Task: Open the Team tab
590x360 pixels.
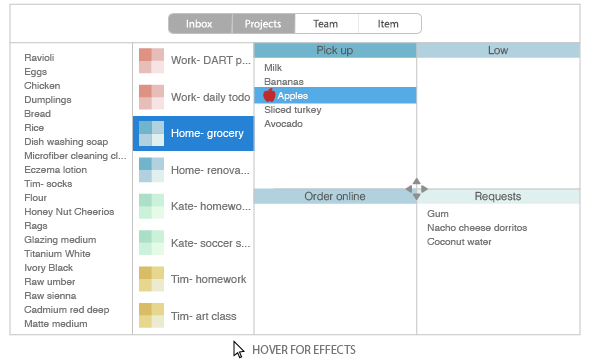Action: click(326, 24)
